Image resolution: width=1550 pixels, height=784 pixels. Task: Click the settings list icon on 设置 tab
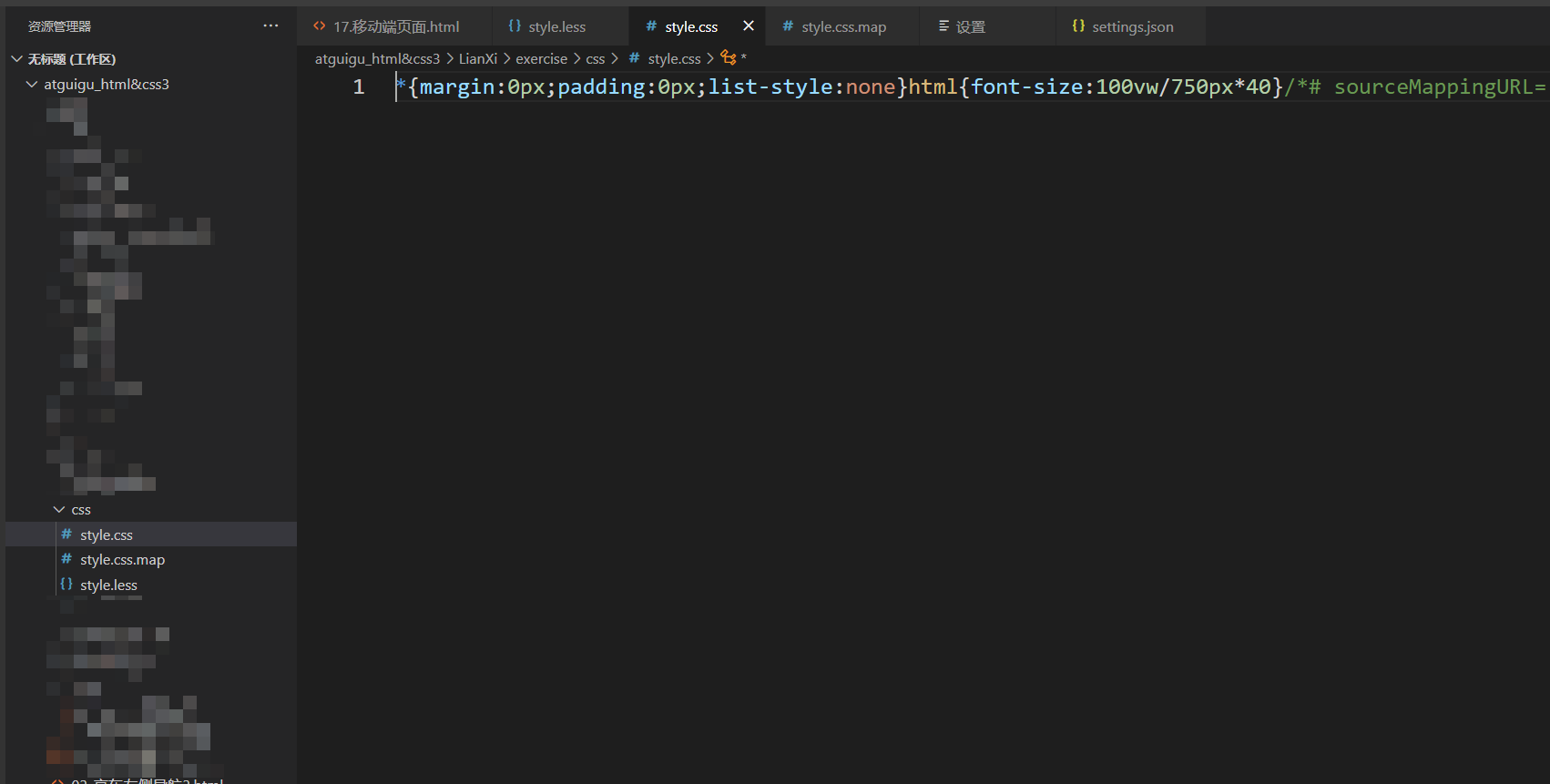(x=943, y=26)
